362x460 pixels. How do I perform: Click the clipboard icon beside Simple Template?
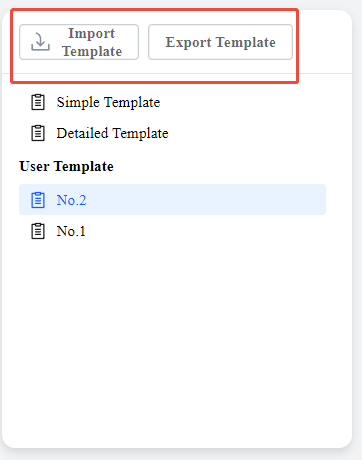click(38, 102)
